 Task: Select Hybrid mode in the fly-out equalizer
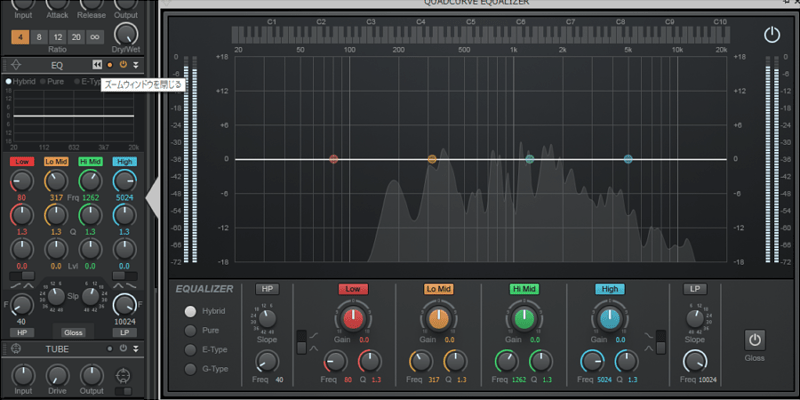pos(190,311)
